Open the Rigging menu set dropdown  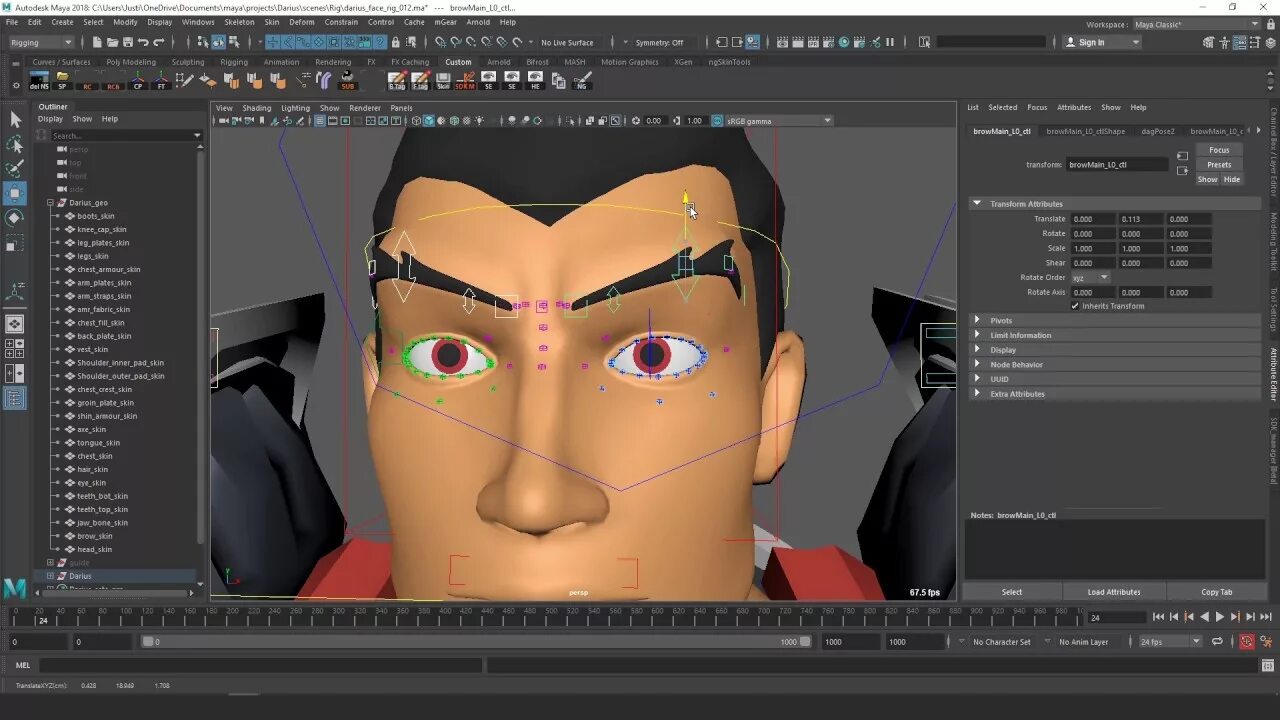(40, 42)
